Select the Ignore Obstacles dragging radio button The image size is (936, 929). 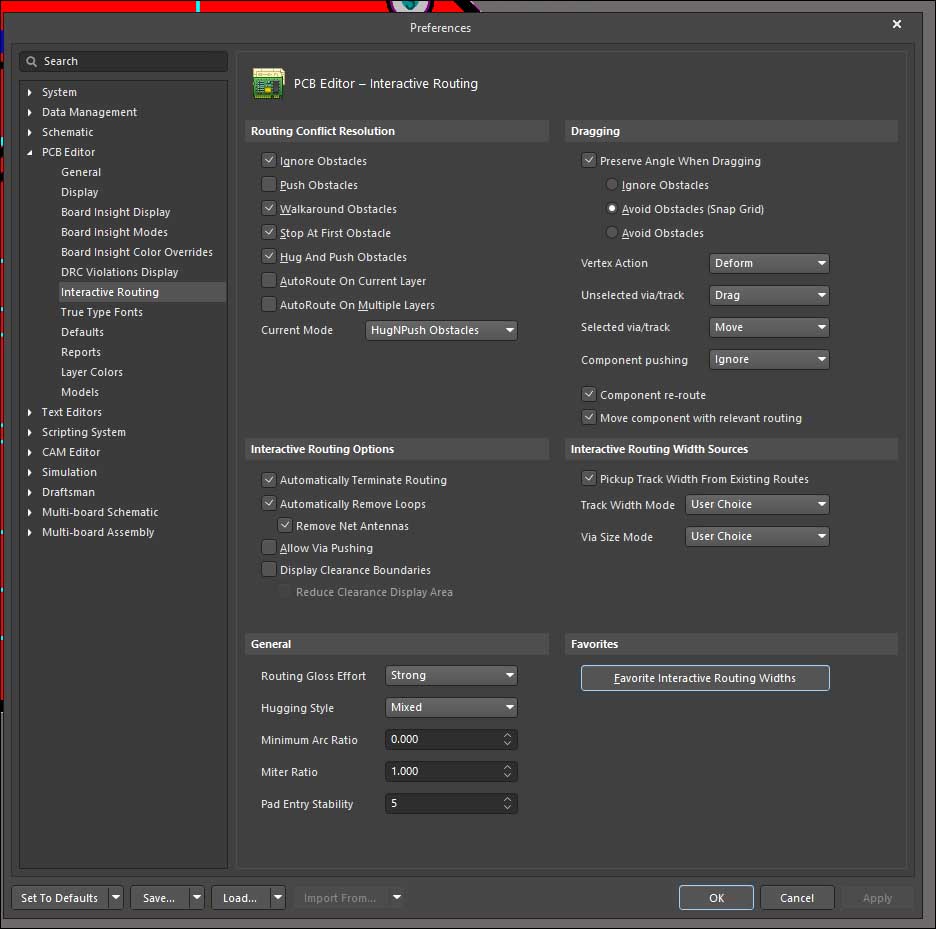(x=612, y=185)
